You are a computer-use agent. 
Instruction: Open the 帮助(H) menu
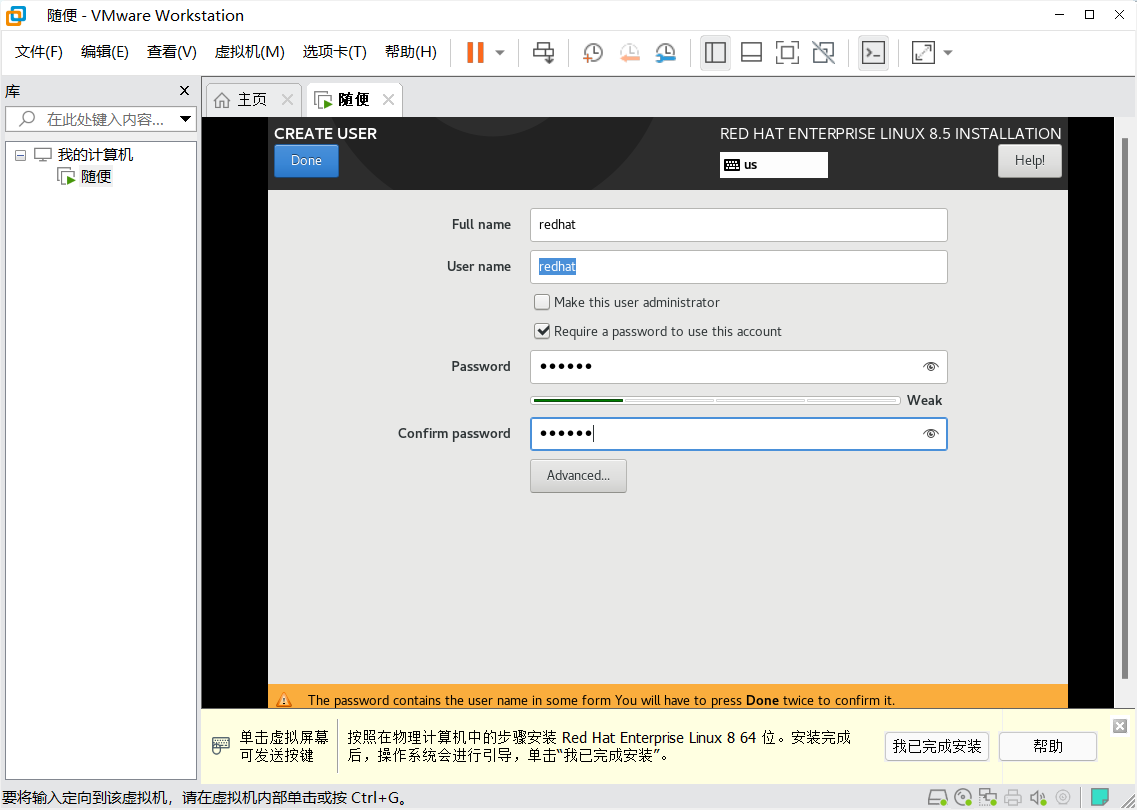pyautogui.click(x=410, y=51)
